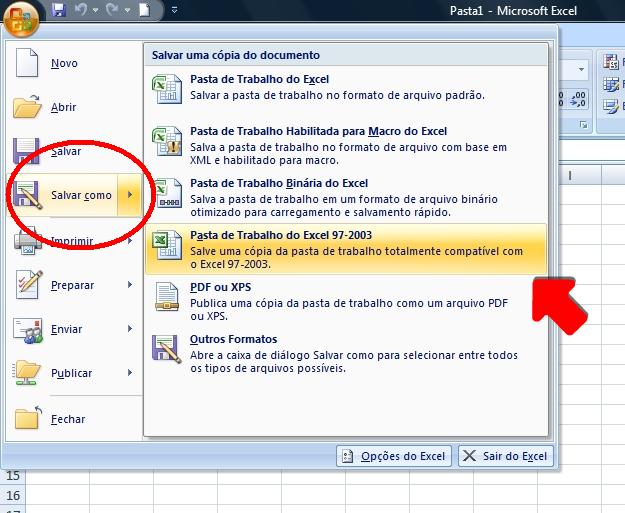The height and width of the screenshot is (513, 625).
Task: Select row 16 header
Action: (13, 495)
